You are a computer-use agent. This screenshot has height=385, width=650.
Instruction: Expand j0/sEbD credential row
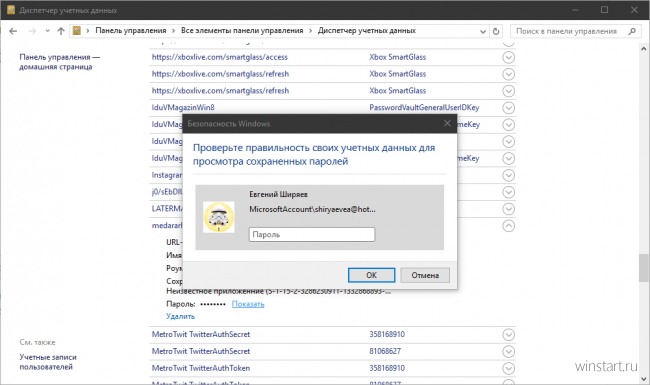tap(509, 192)
